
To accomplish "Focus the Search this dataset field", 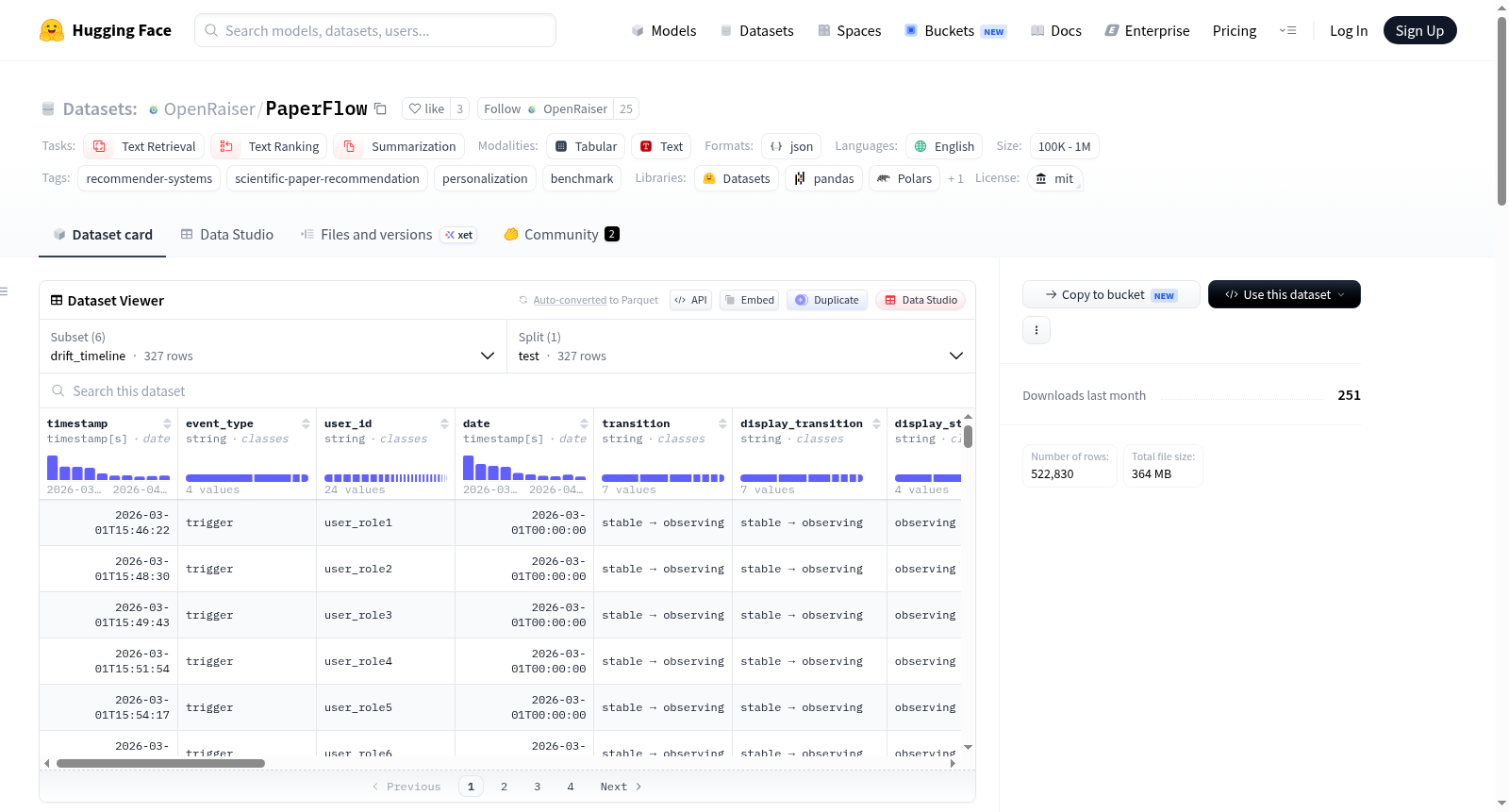I will [x=507, y=390].
